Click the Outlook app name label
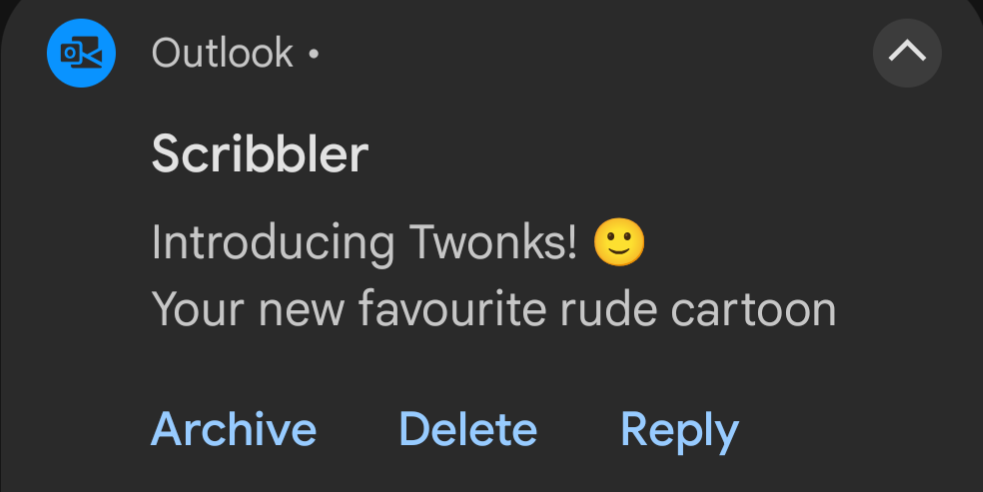This screenshot has height=492, width=983. pos(222,53)
